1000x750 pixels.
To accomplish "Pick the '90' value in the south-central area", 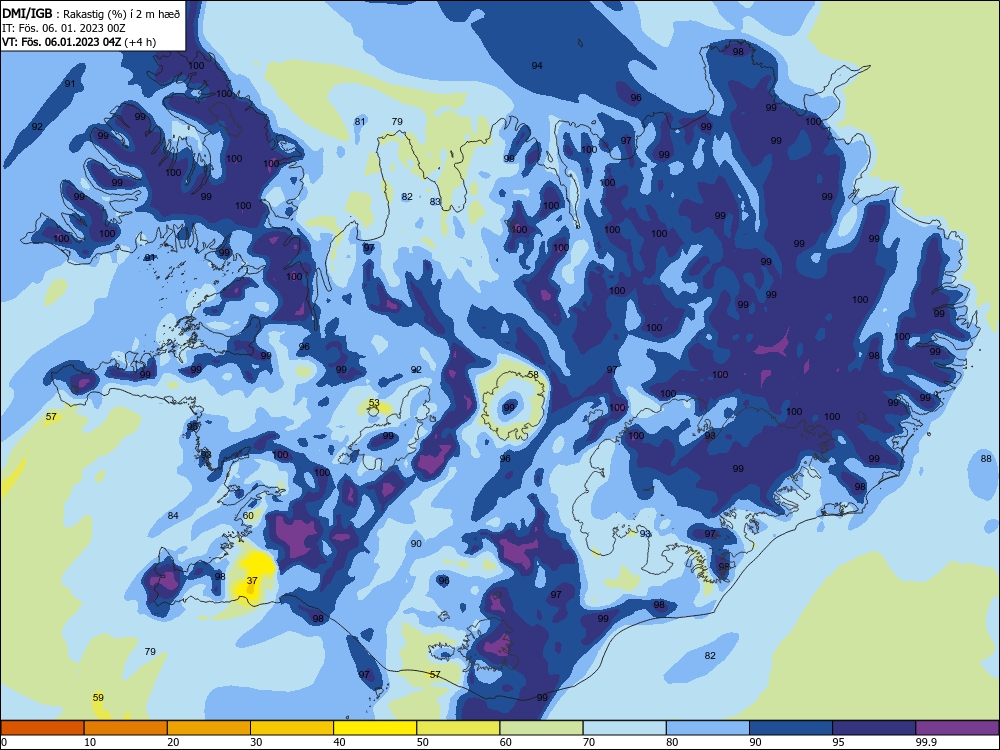I will [416, 543].
